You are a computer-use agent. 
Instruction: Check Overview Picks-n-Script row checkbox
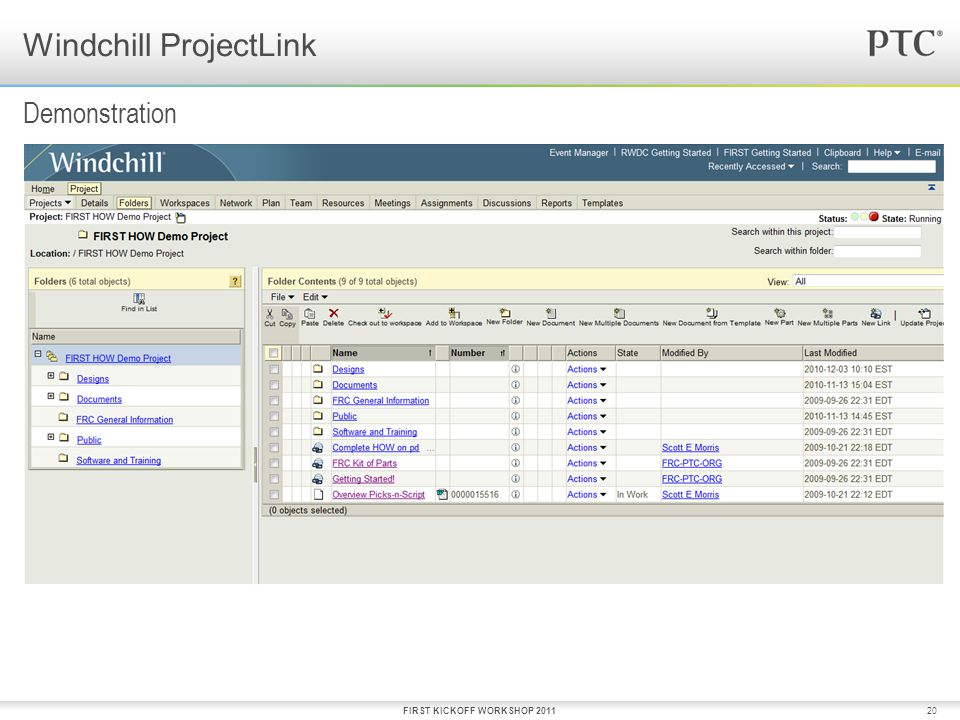pyautogui.click(x=274, y=495)
